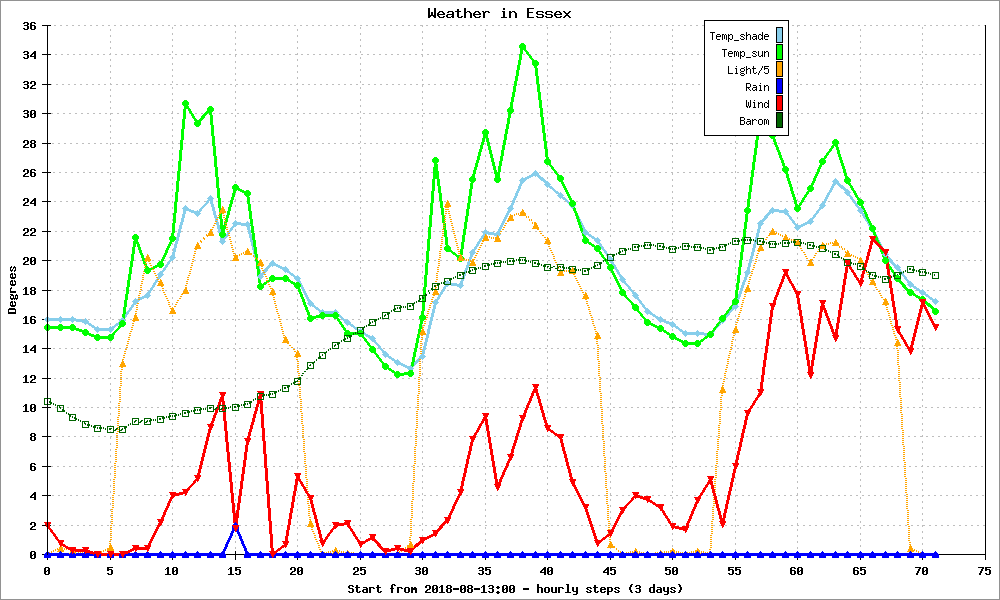
Task: Click the x-axis tick label 20
Action: [297, 571]
